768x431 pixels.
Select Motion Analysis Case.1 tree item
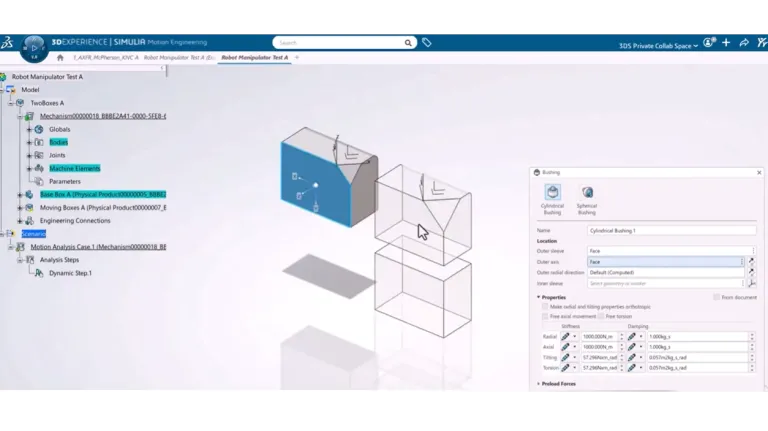(98, 247)
